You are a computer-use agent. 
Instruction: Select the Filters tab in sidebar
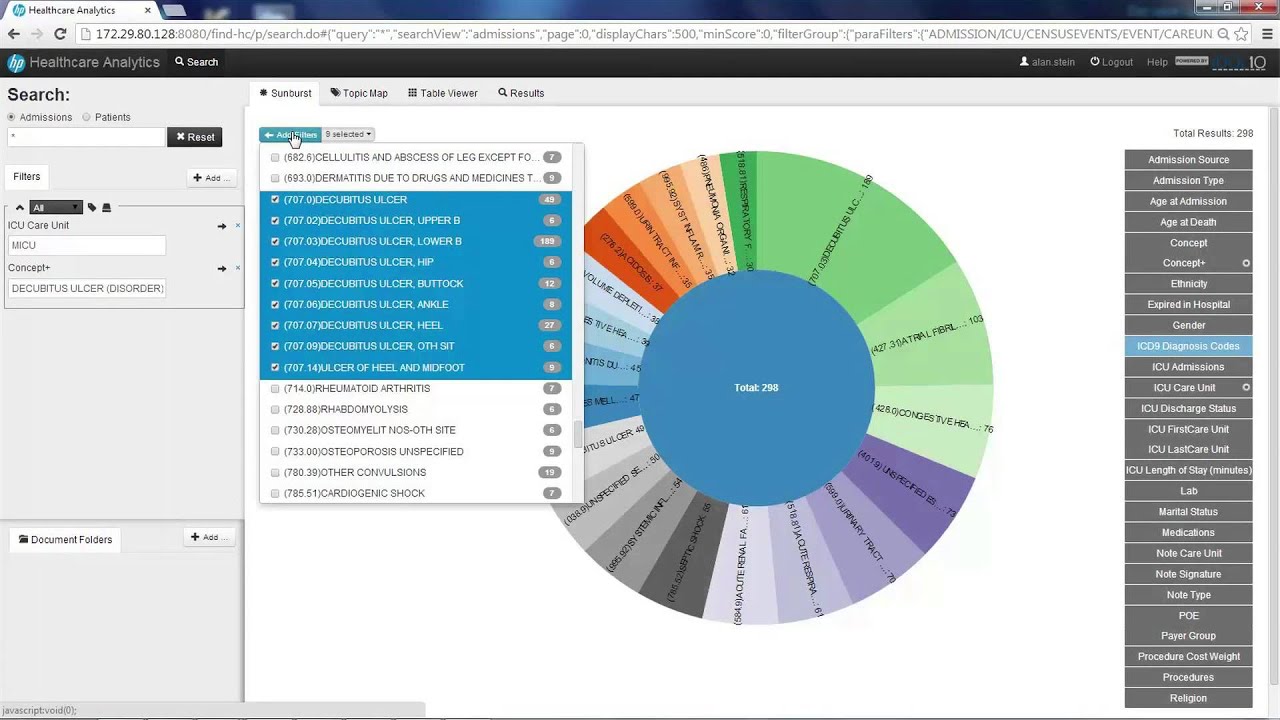pos(27,177)
